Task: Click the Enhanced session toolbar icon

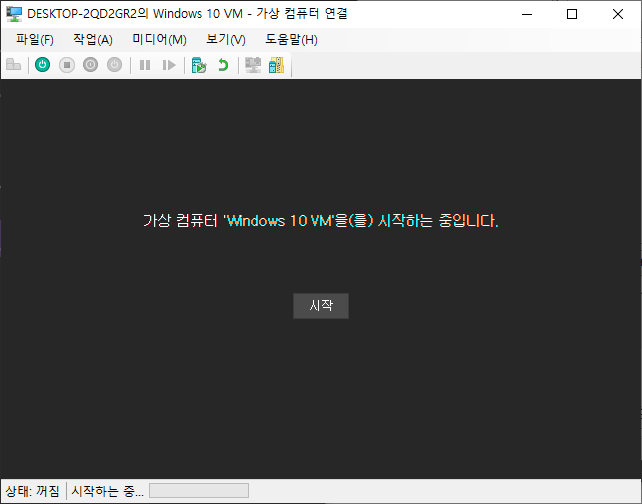Action: (253, 65)
